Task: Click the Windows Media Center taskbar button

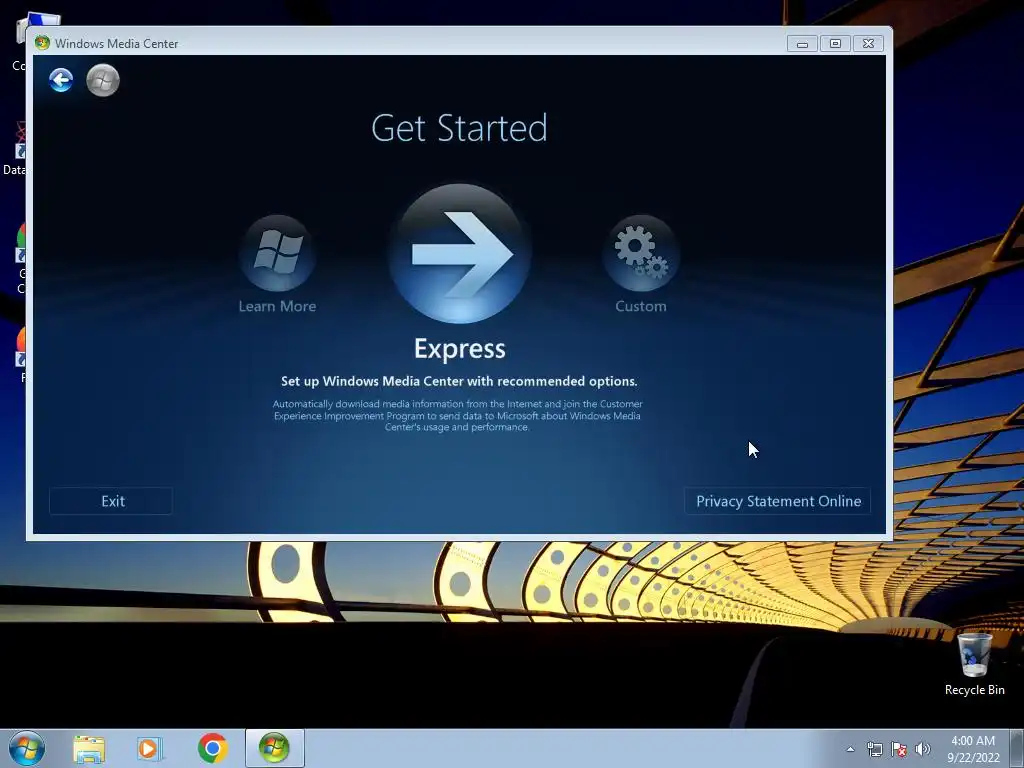Action: 274,748
